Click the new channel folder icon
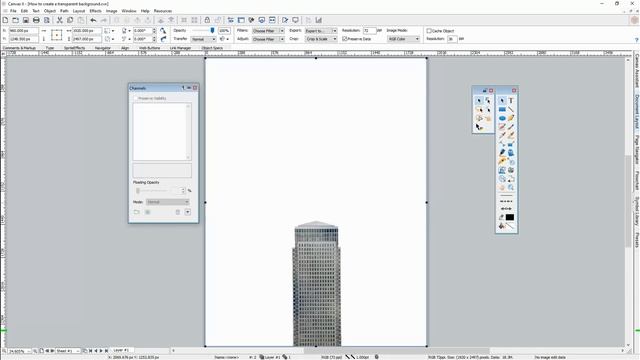The height and width of the screenshot is (360, 640). point(136,212)
